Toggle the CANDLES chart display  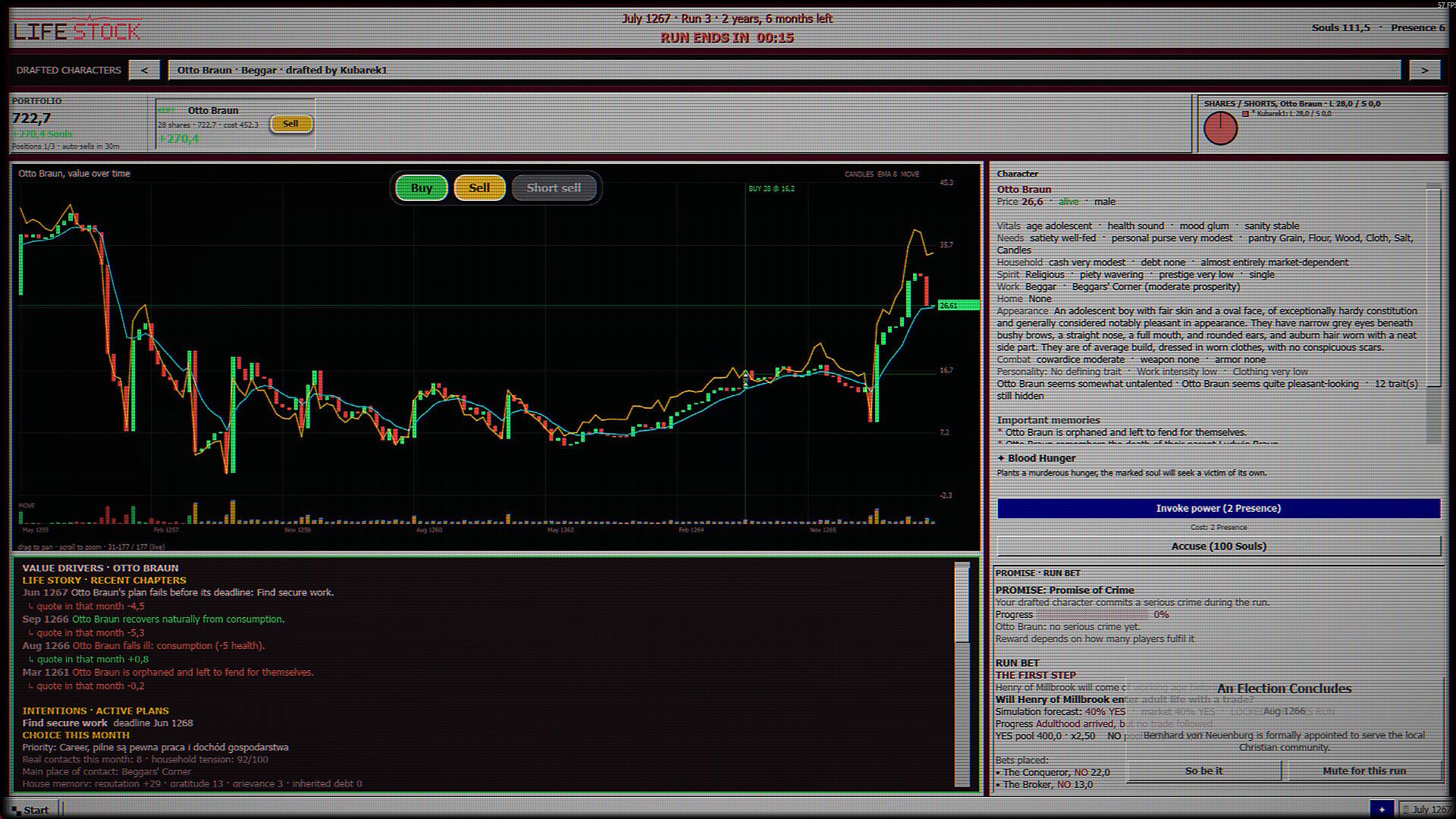coord(859,174)
